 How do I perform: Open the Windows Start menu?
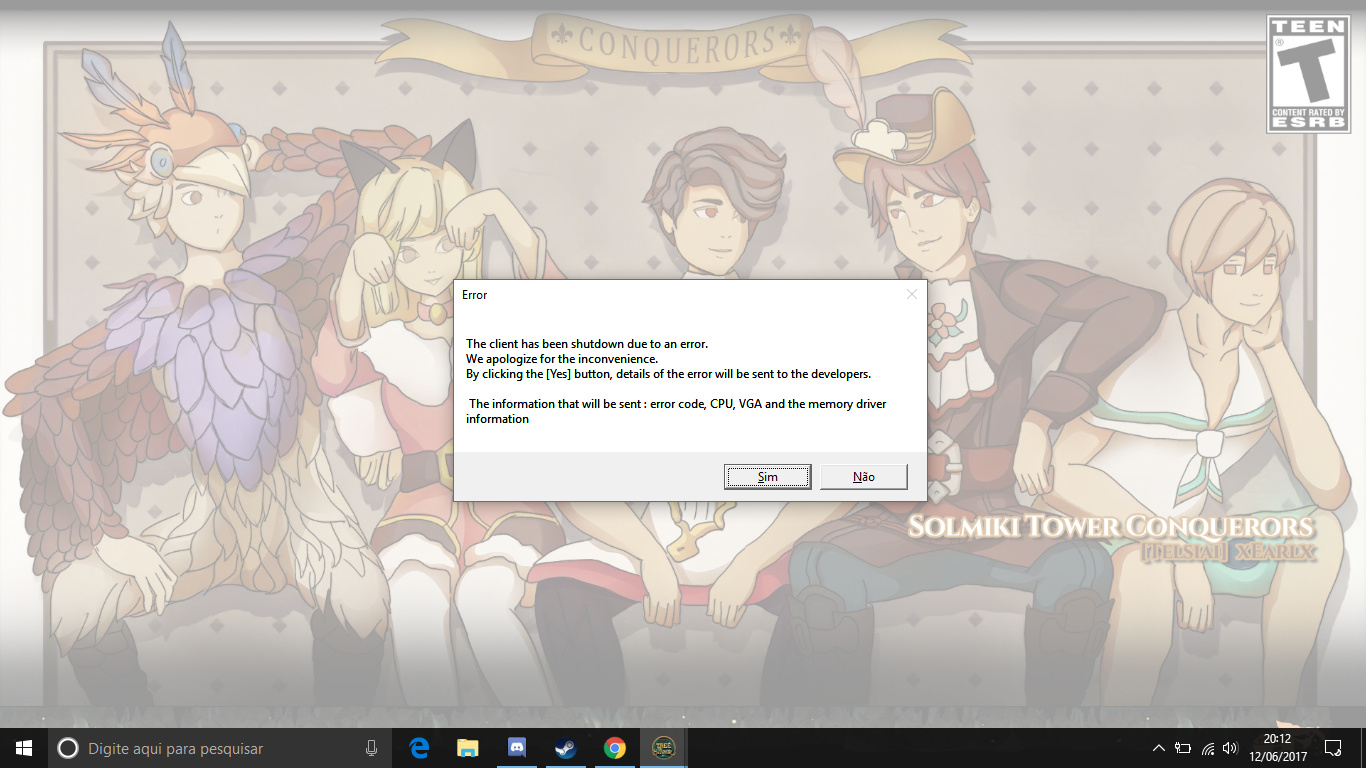[x=23, y=748]
